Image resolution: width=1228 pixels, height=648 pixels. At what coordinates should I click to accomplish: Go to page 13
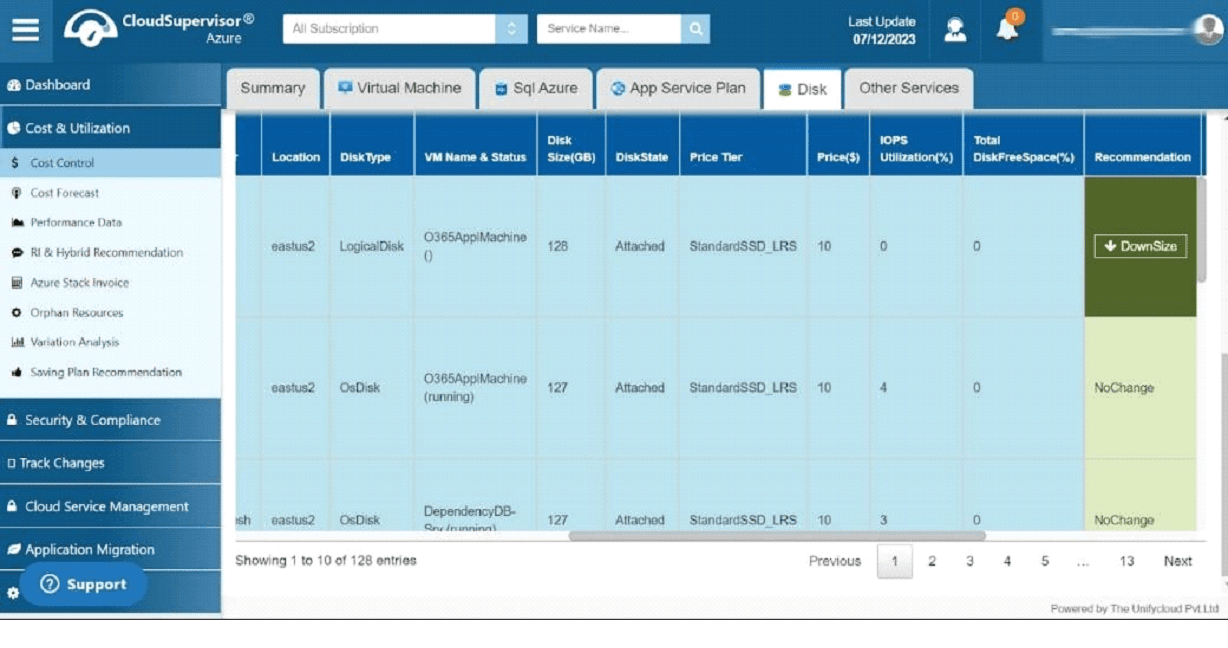(1127, 561)
